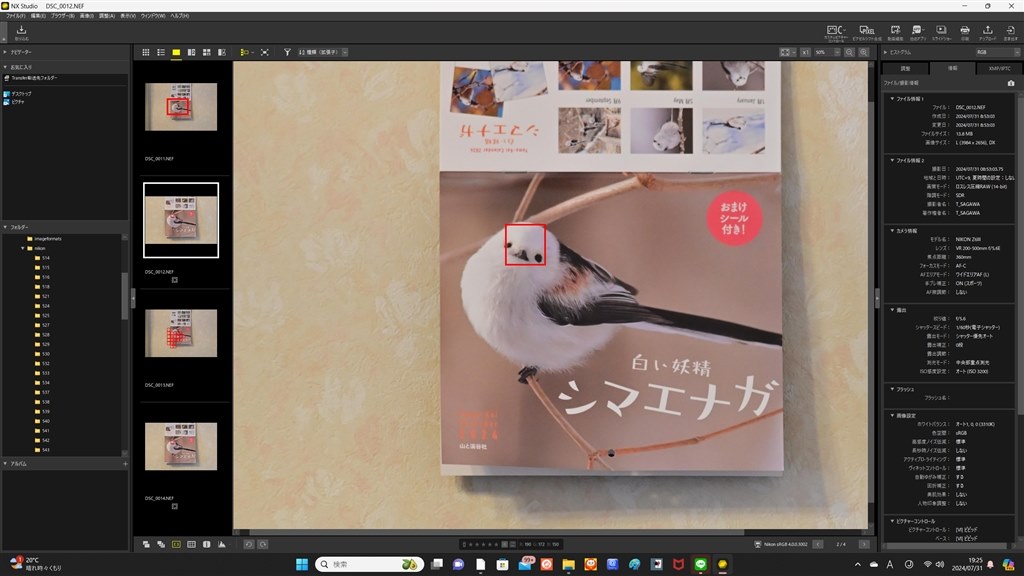Select the before-and-after comparison view
This screenshot has height=576, width=1024.
[x=222, y=52]
